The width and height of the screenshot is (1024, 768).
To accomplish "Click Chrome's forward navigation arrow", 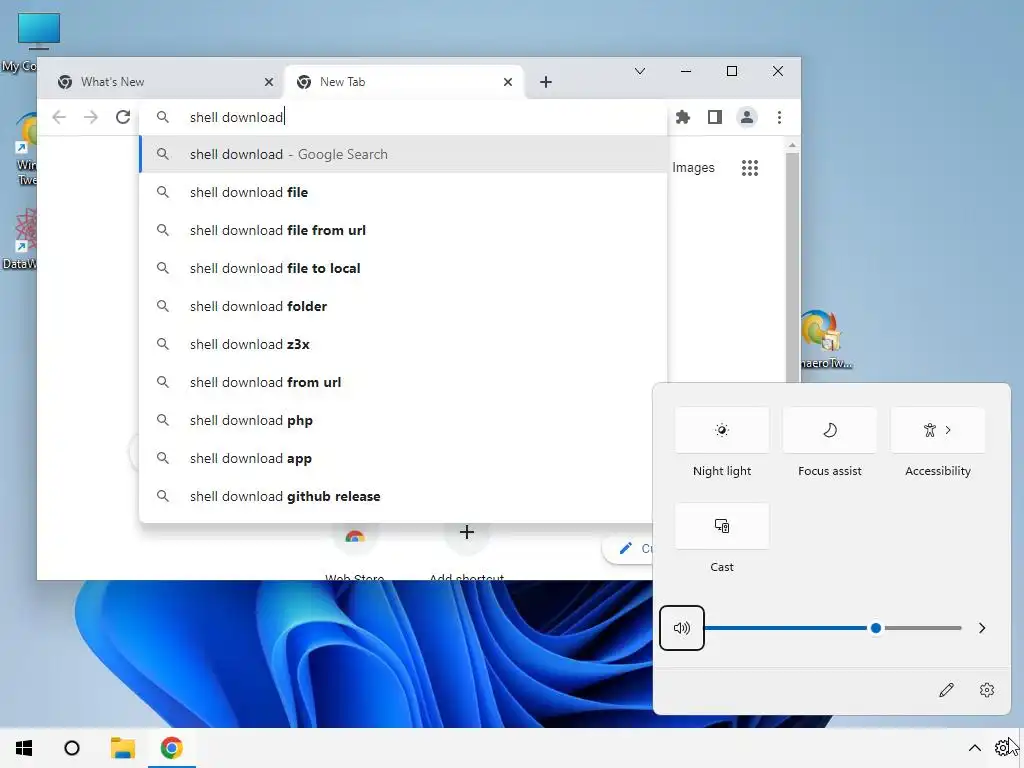I will 91,117.
